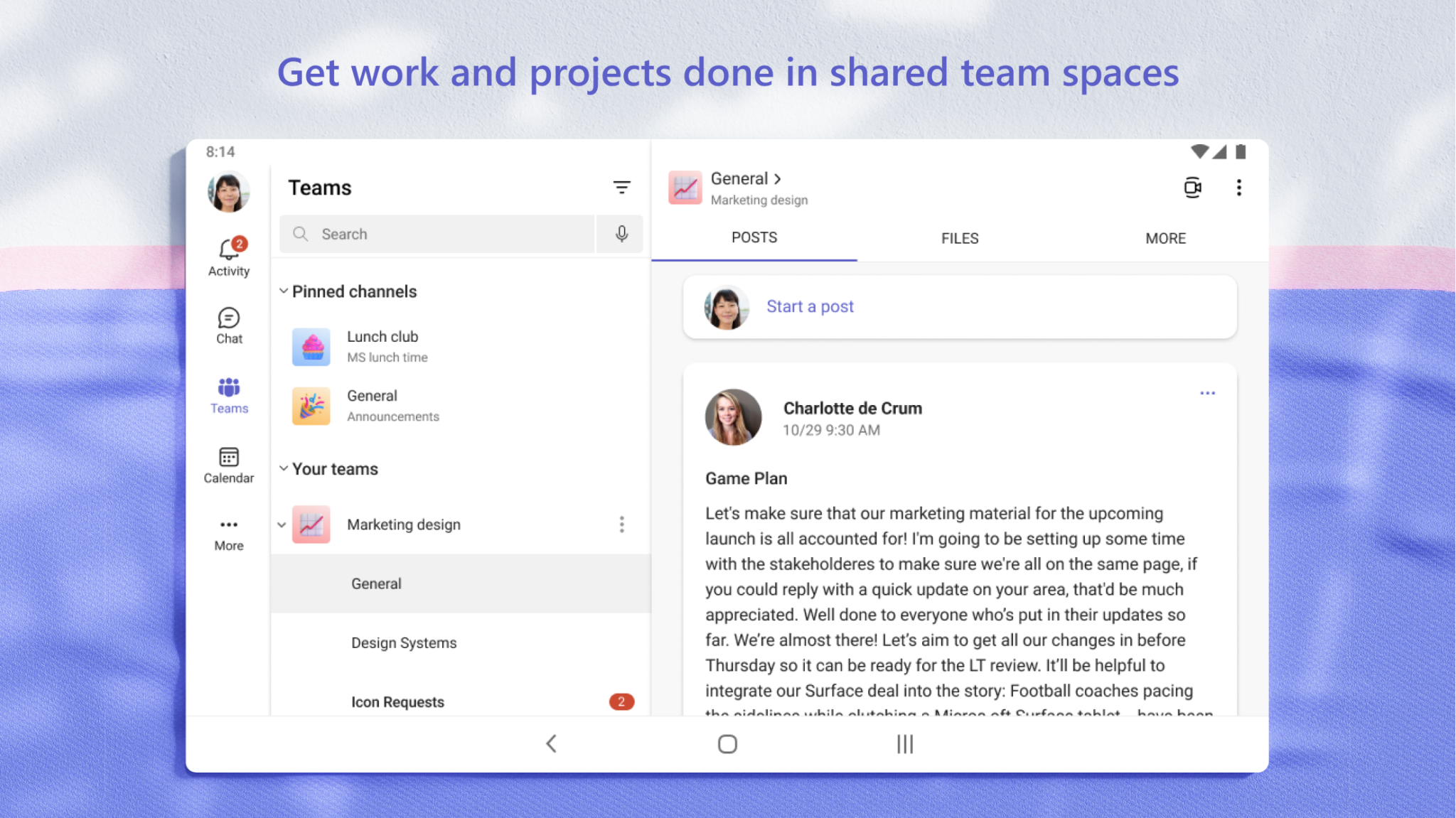Open the MORE tab
This screenshot has height=818, width=1456.
click(1165, 238)
